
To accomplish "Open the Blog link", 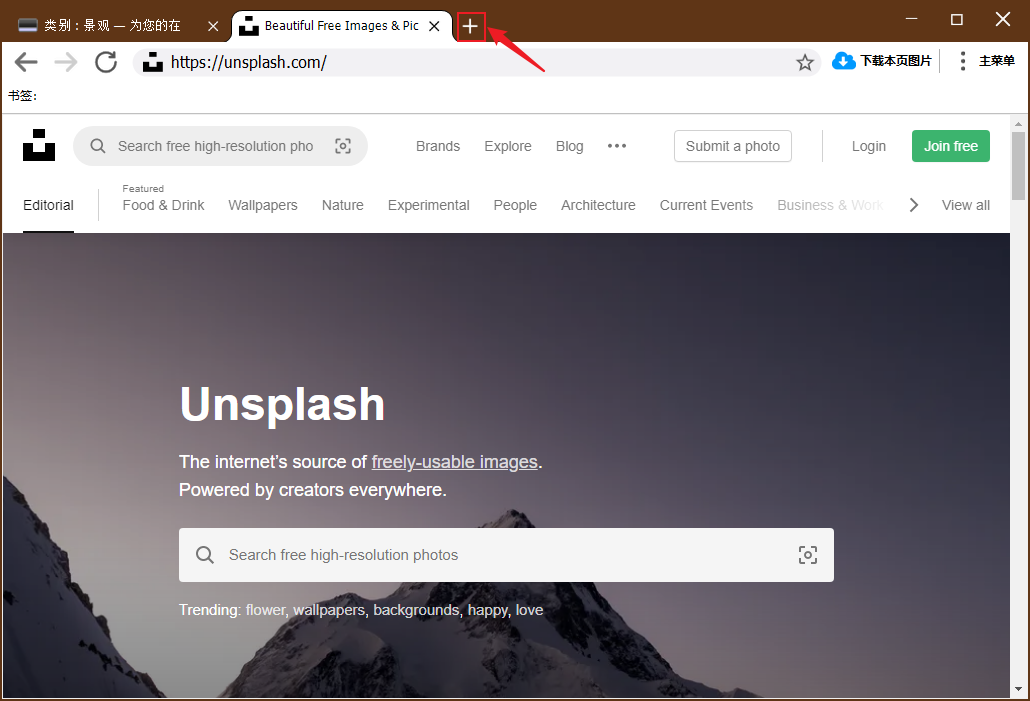I will (570, 146).
